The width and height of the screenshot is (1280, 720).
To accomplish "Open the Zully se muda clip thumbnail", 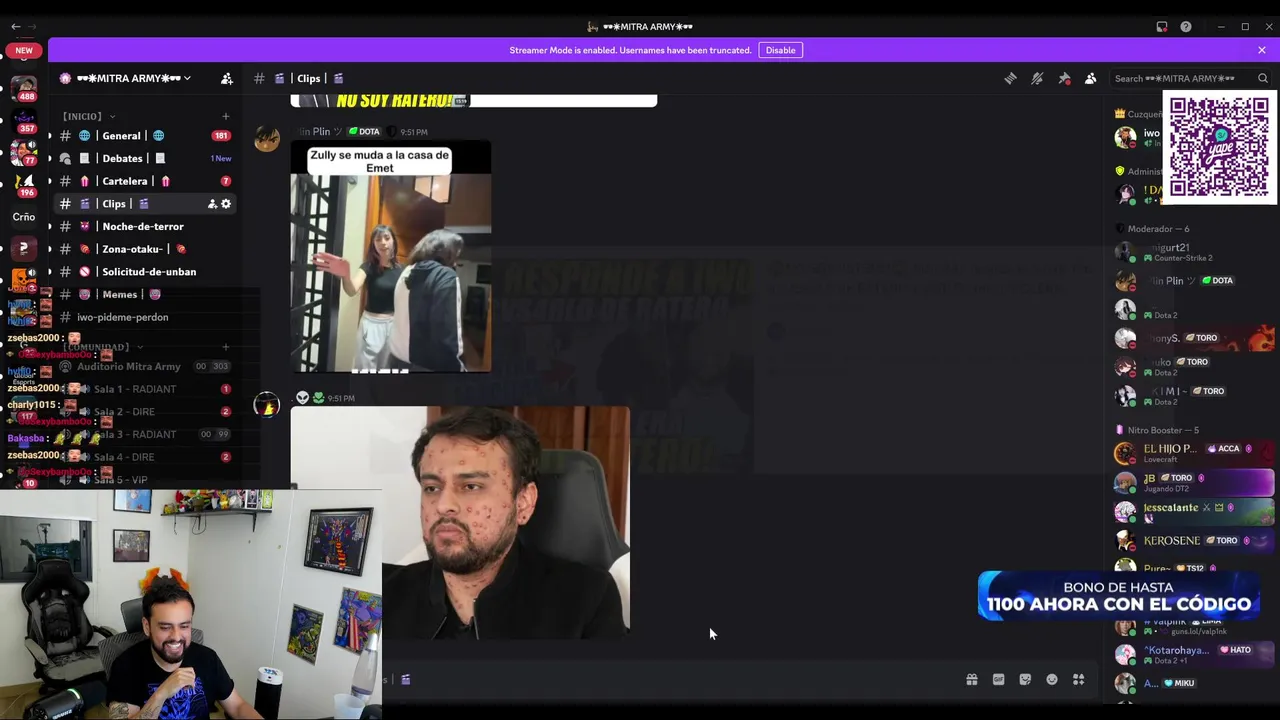I will click(x=391, y=258).
